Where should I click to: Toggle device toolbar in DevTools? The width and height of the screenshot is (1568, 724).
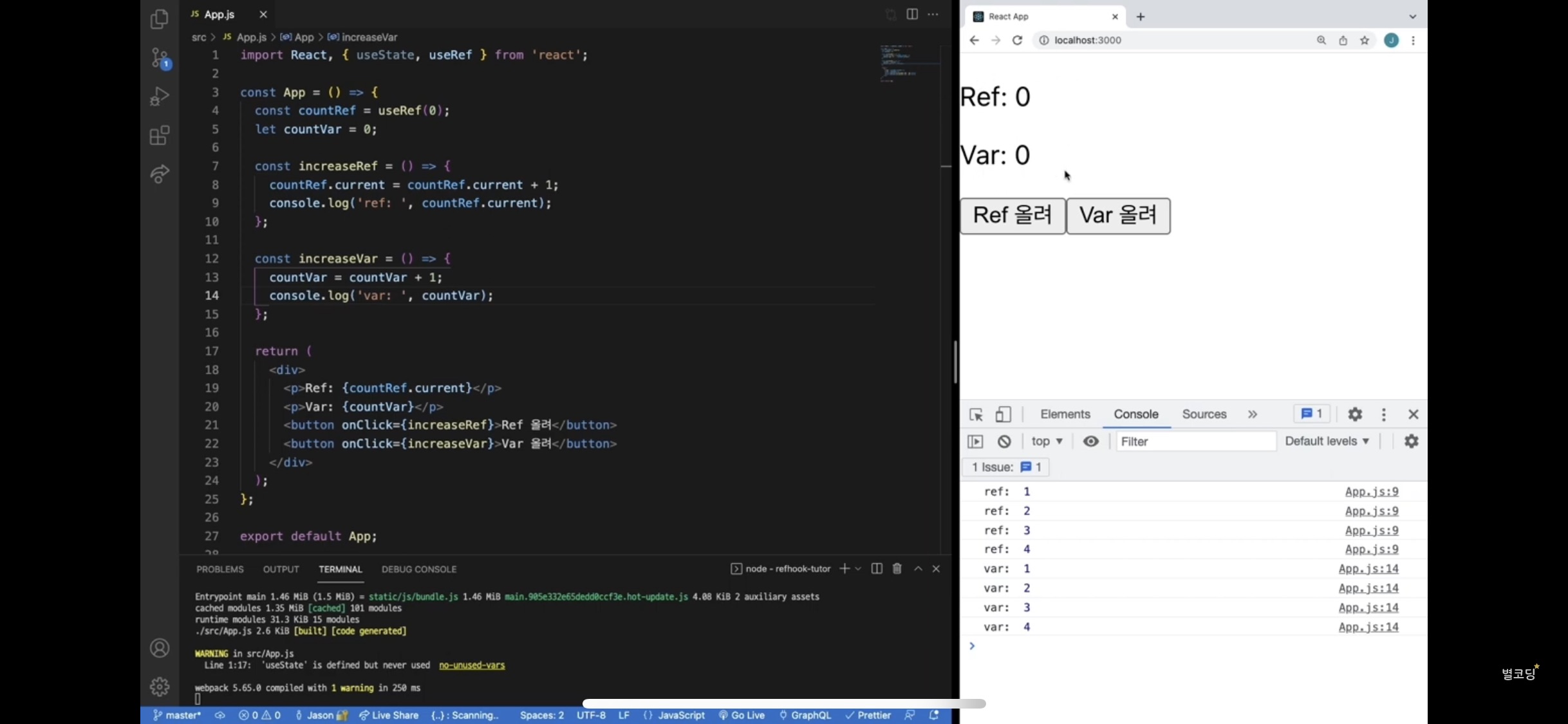1003,414
